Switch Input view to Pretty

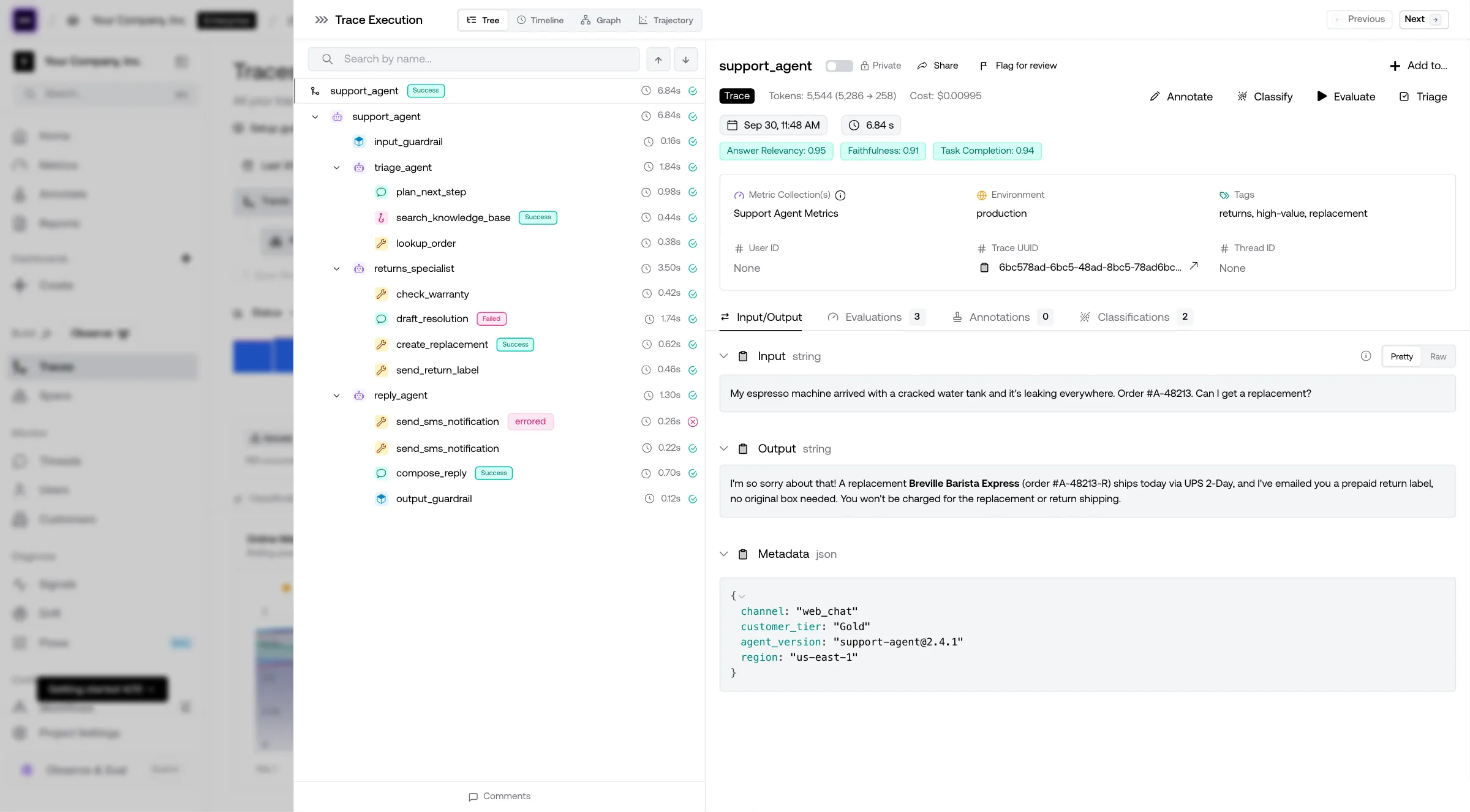(x=1401, y=356)
